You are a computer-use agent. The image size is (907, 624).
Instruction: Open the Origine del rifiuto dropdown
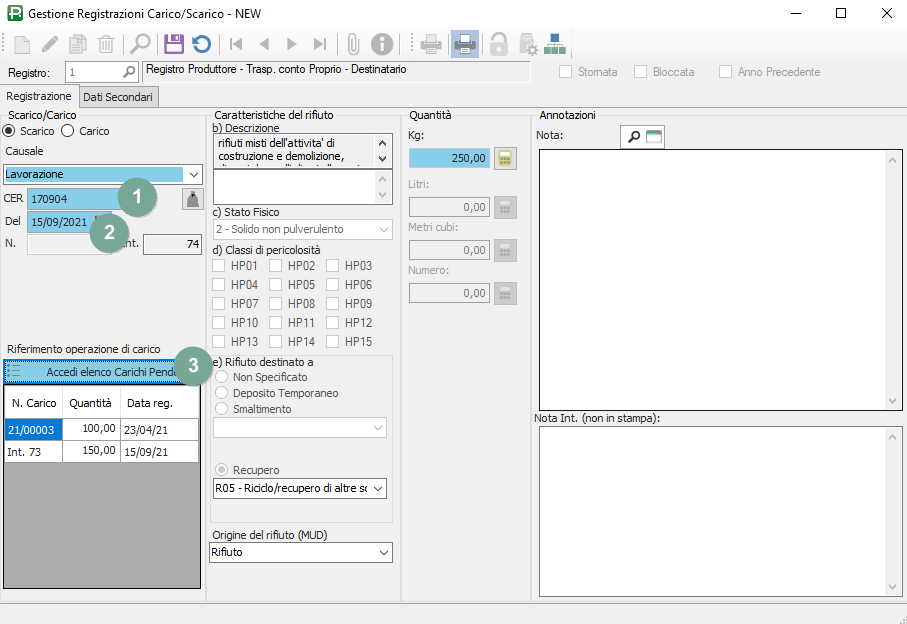[x=384, y=552]
